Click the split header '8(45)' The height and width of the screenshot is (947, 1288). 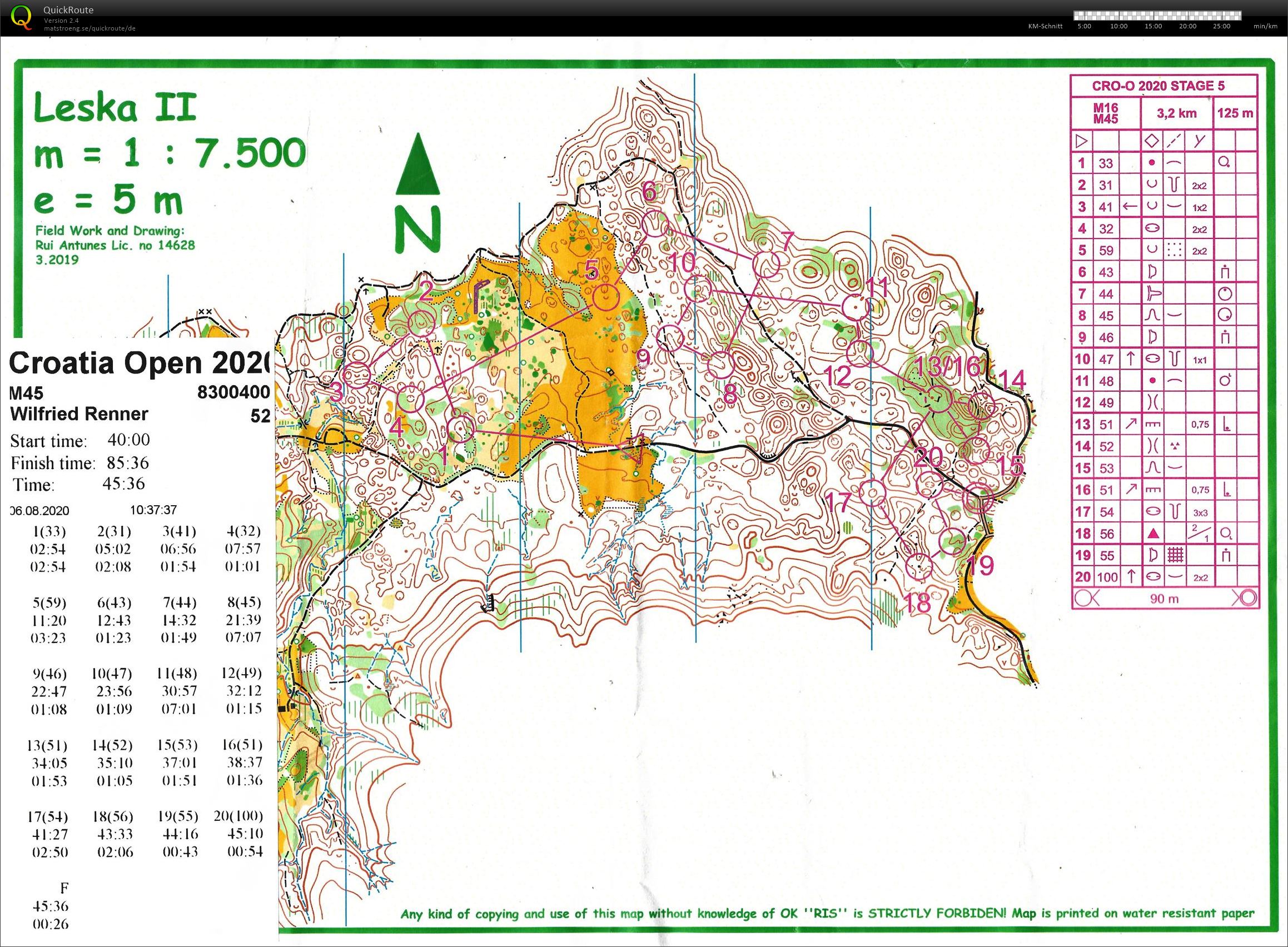tap(243, 602)
